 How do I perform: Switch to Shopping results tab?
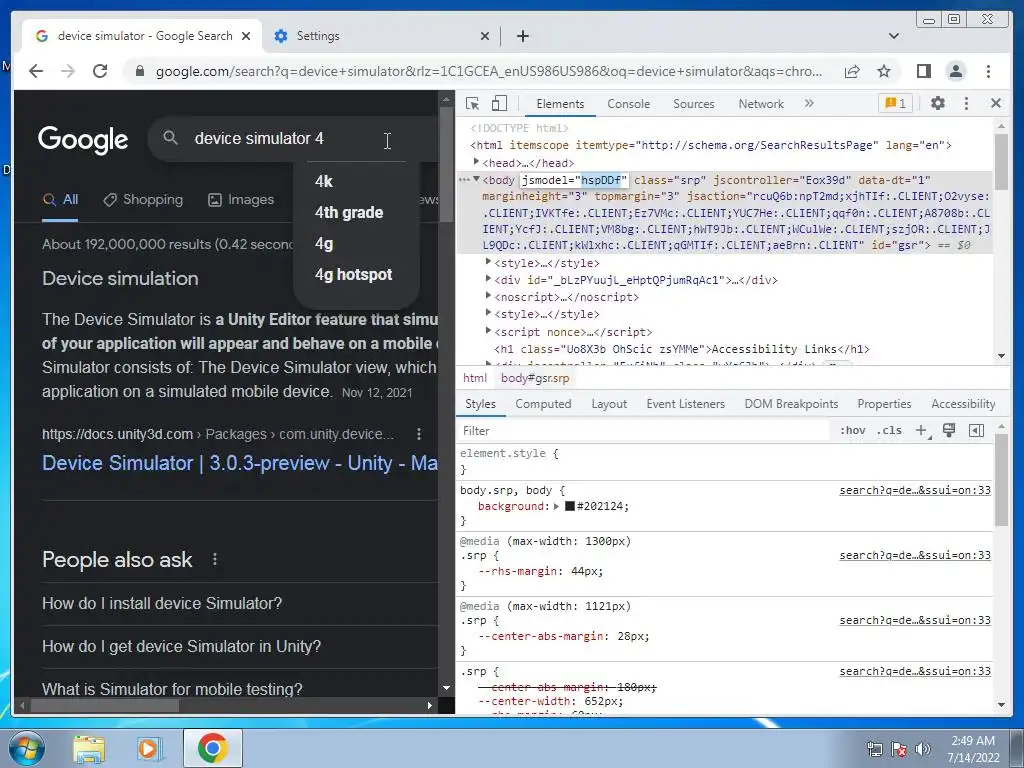coord(143,200)
